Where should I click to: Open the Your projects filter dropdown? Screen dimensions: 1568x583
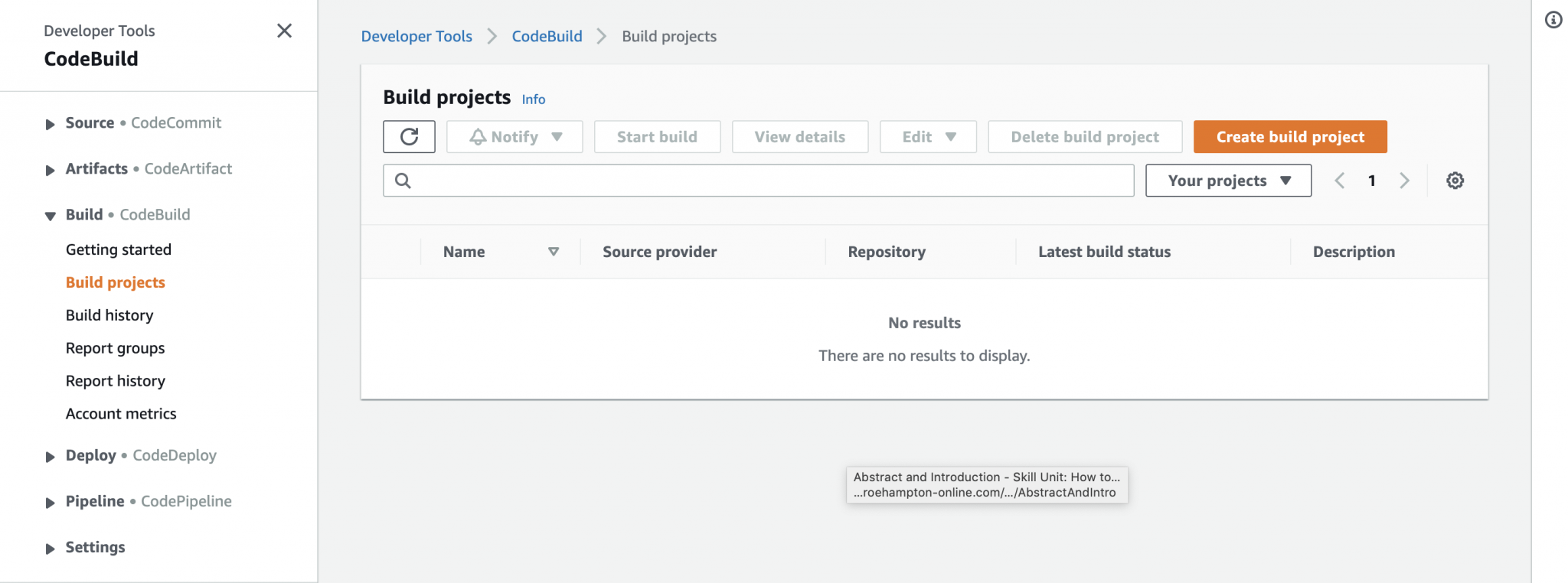coord(1228,181)
